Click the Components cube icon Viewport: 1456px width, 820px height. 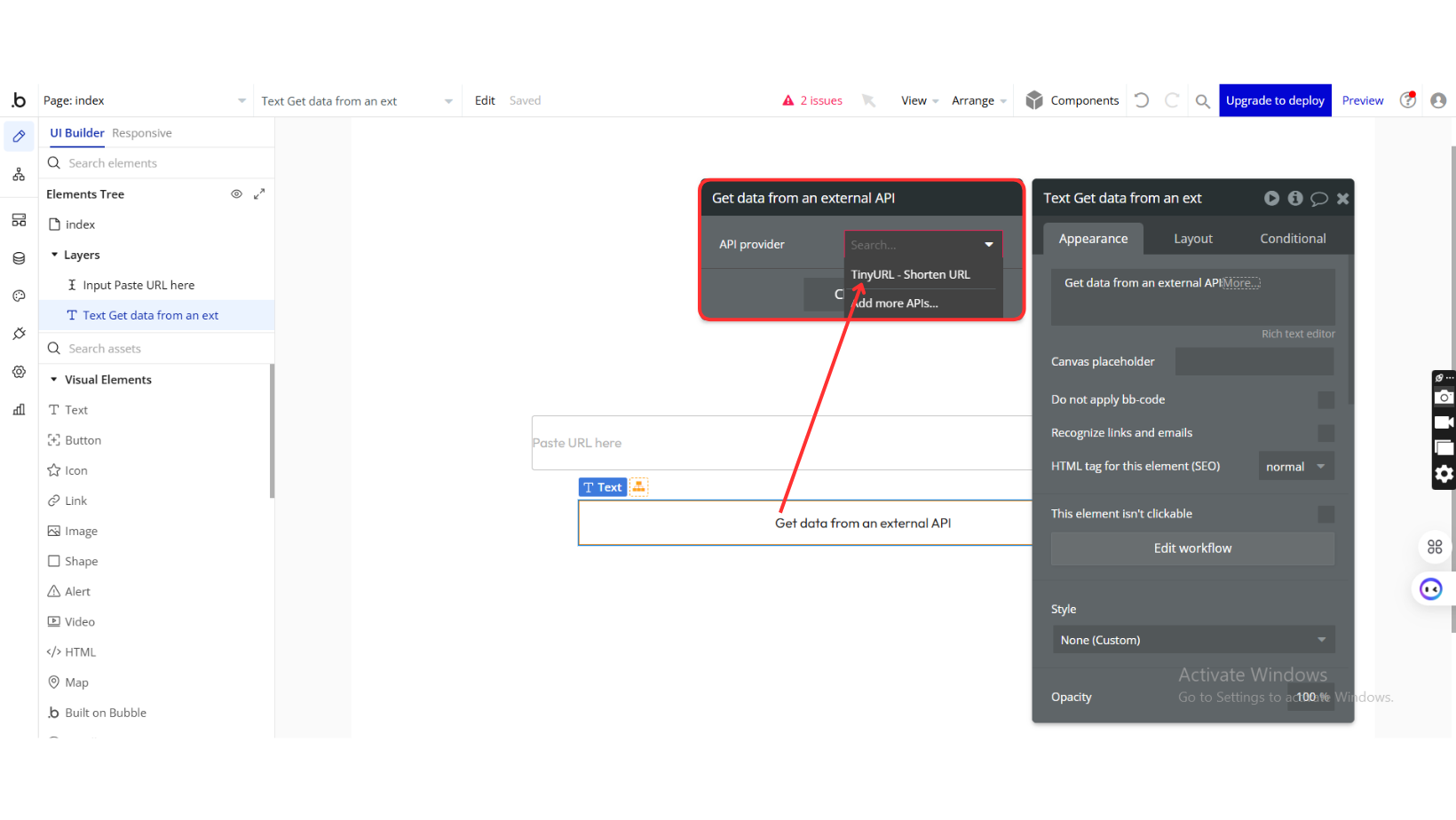(1034, 100)
